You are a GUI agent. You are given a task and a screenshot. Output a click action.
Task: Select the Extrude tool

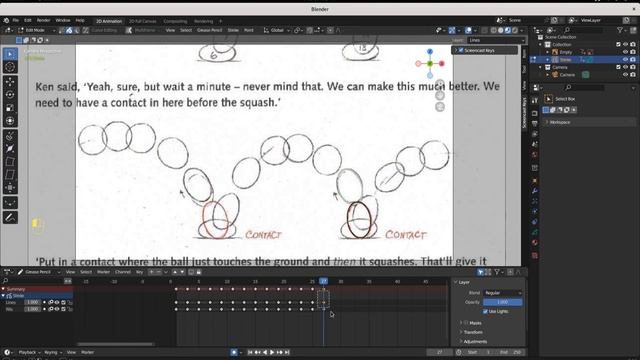(10, 136)
